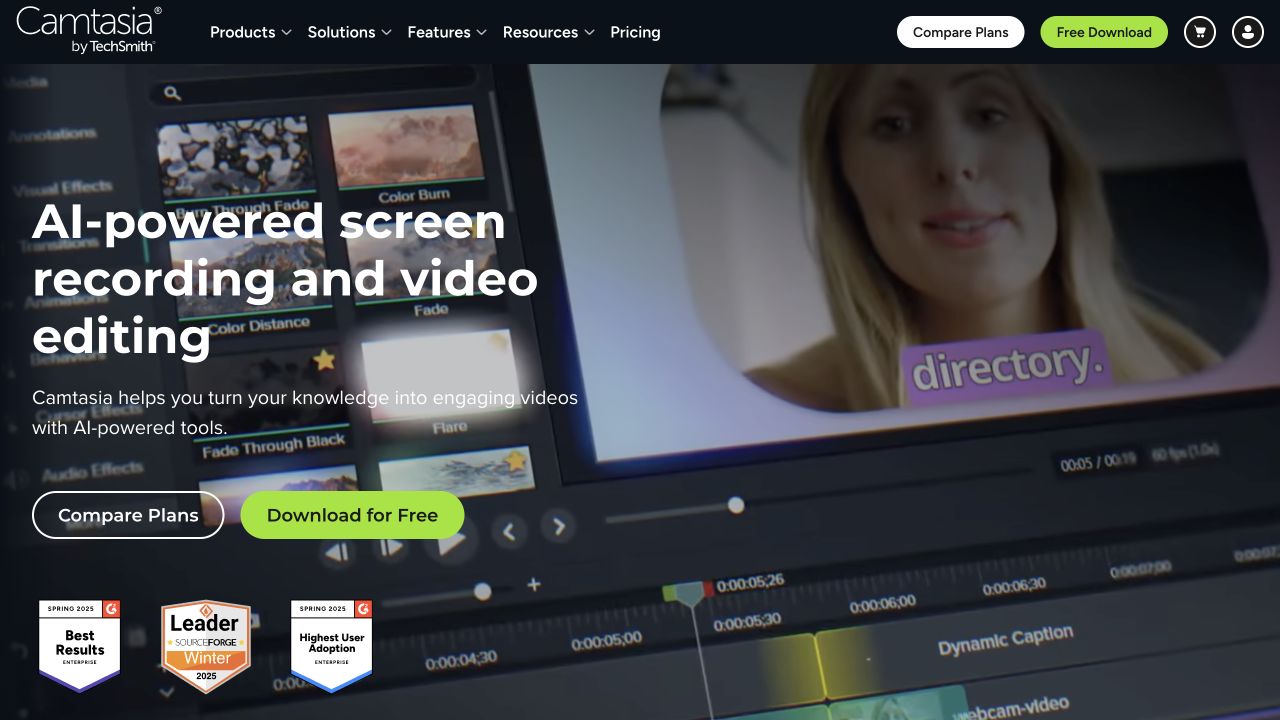Click the G2 Best Results badge

tap(79, 646)
